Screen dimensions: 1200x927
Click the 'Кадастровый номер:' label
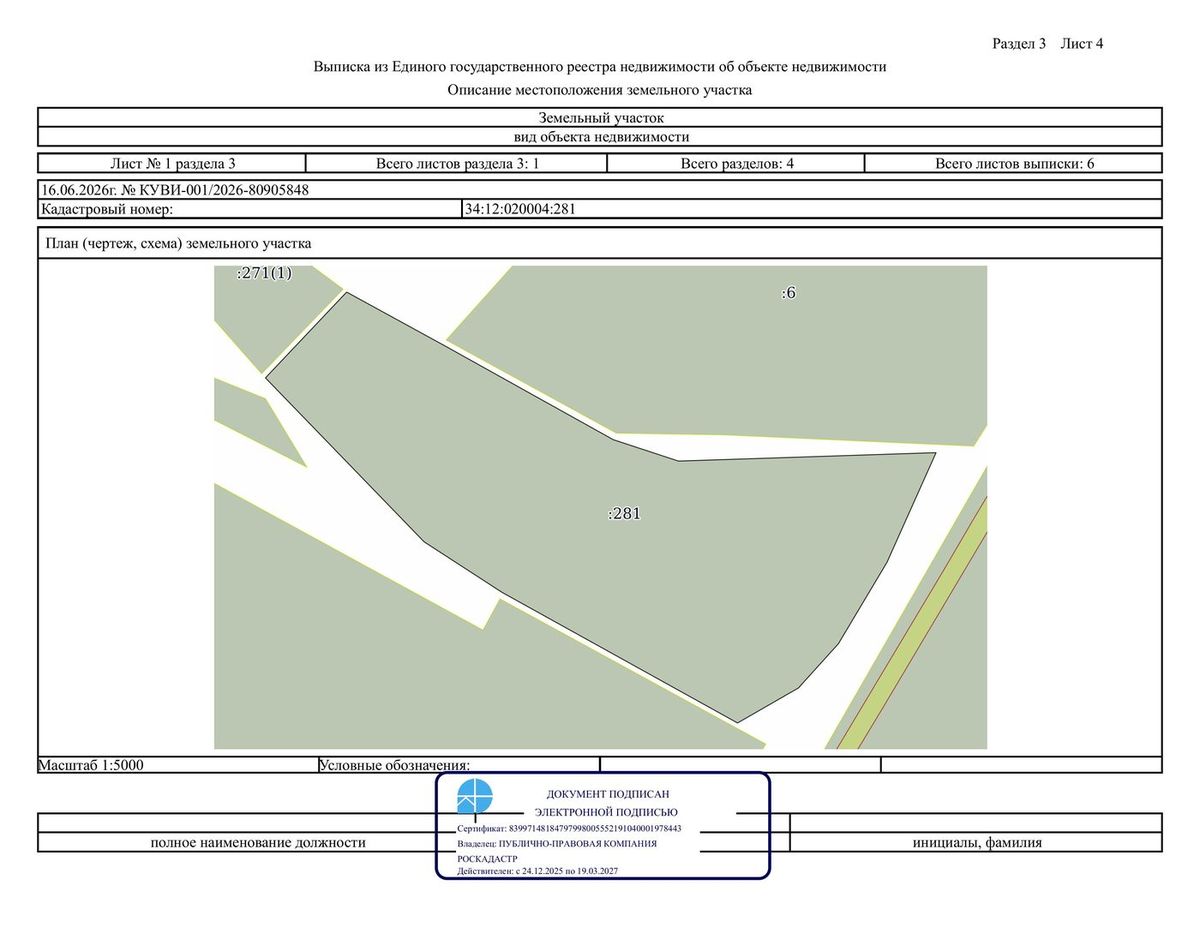107,209
